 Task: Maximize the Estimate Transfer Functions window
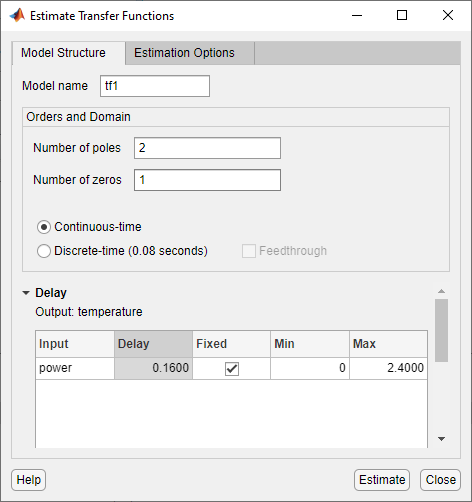[402, 15]
